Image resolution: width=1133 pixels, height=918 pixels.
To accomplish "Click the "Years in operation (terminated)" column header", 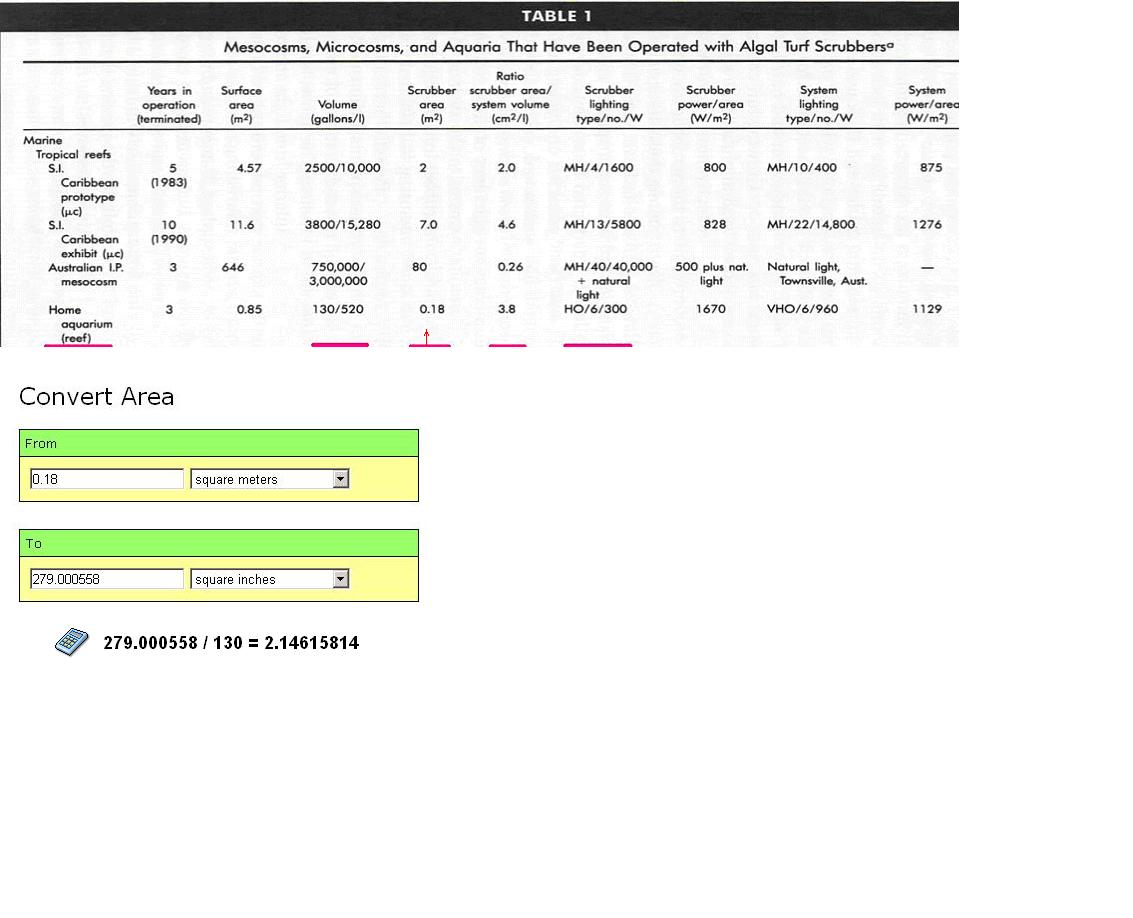I will click(x=169, y=105).
